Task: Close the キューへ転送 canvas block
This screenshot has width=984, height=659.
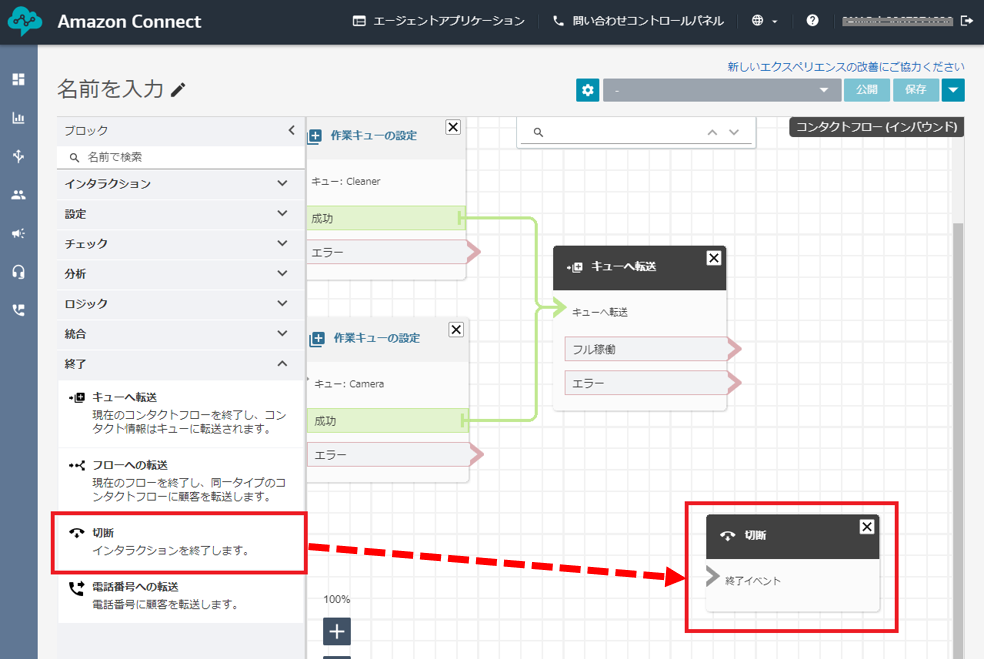Action: [x=714, y=258]
